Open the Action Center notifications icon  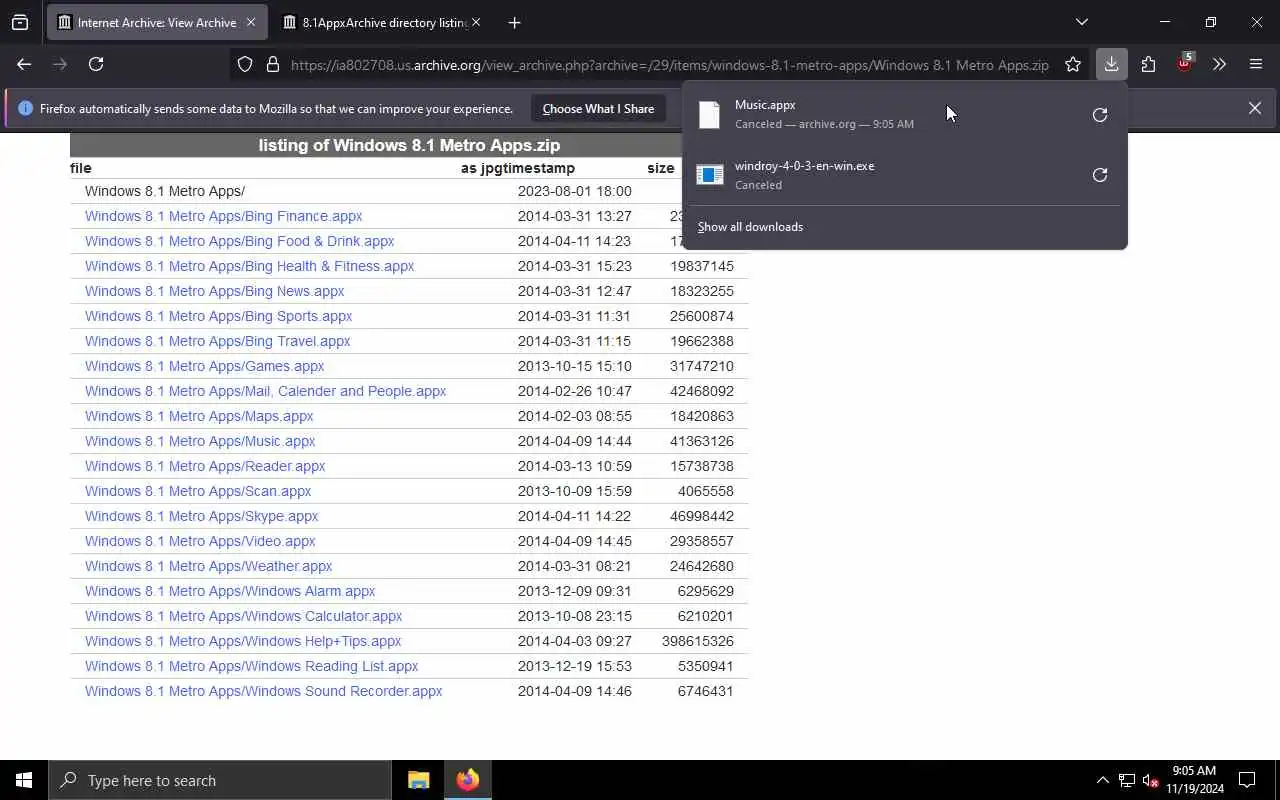1247,780
